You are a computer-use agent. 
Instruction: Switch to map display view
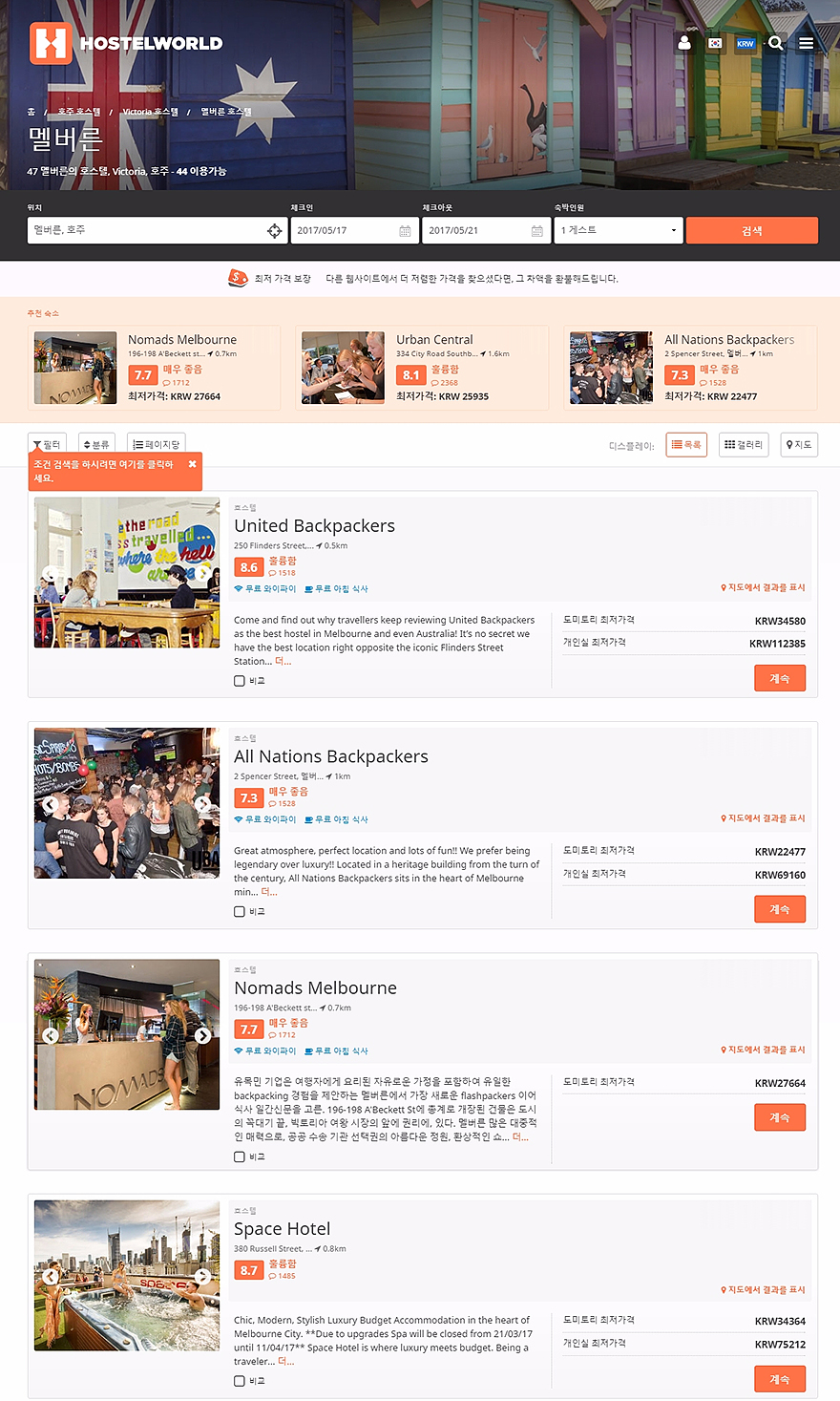click(799, 444)
